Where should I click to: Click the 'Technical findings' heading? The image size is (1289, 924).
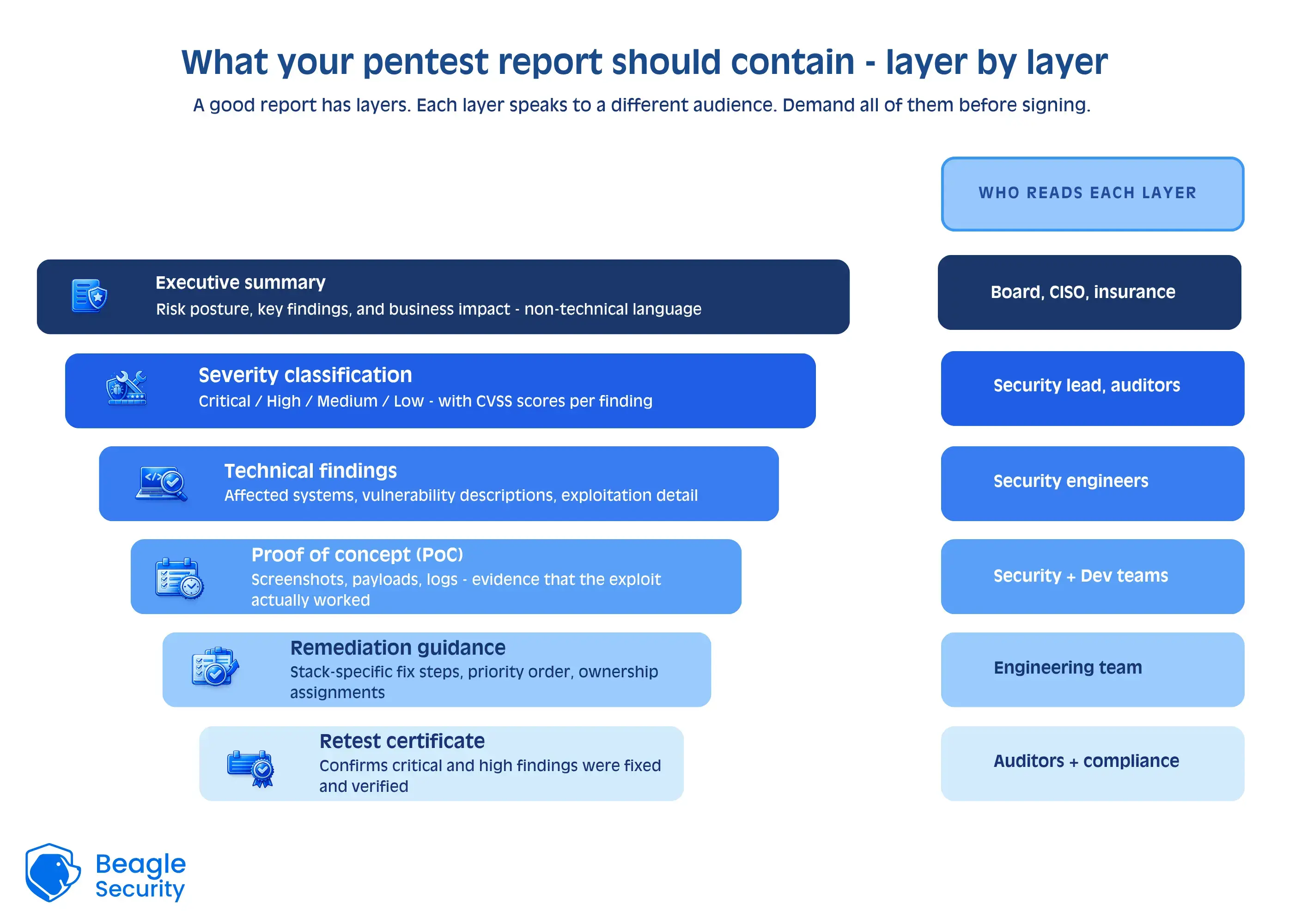point(310,470)
